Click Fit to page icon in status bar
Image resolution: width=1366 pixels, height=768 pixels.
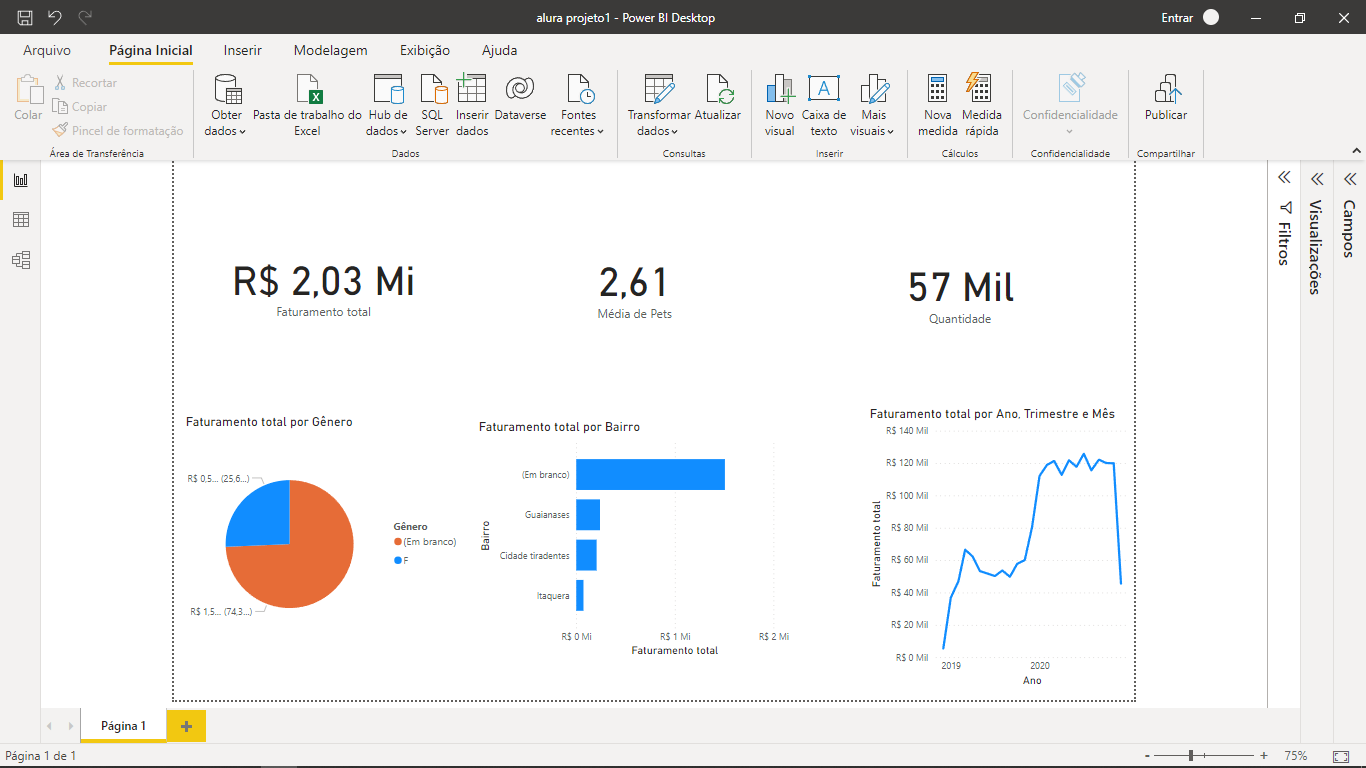(x=1341, y=756)
